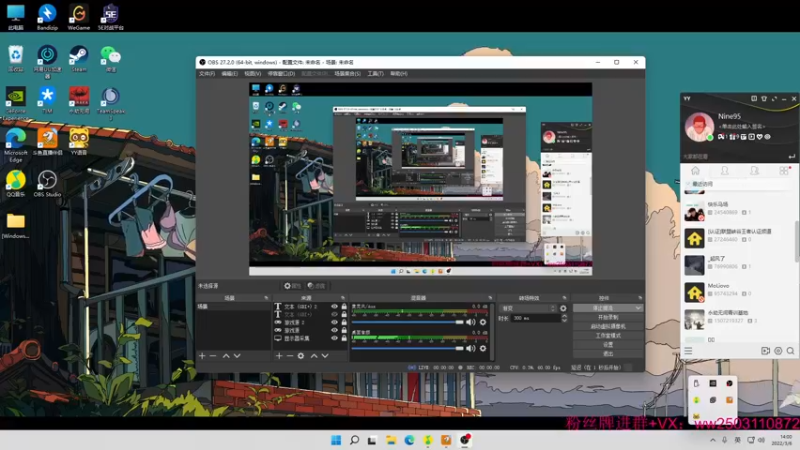Open the 编辑(E) menu in OBS
The width and height of the screenshot is (800, 450).
pos(230,73)
